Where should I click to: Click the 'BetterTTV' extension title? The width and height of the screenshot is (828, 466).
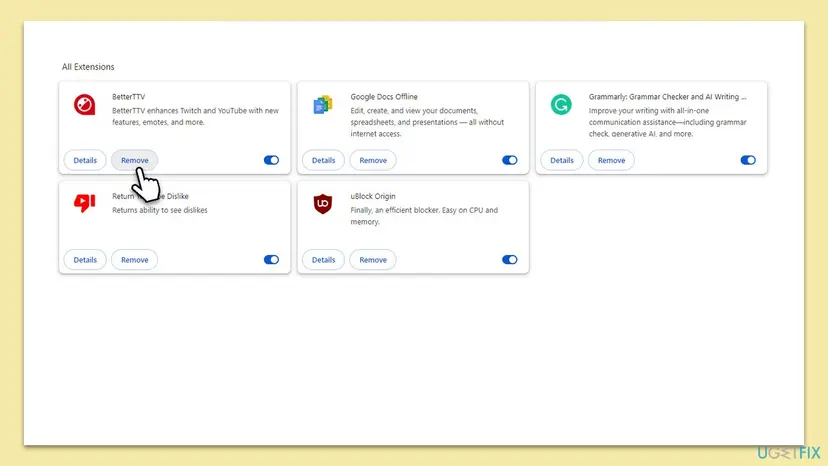point(128,97)
